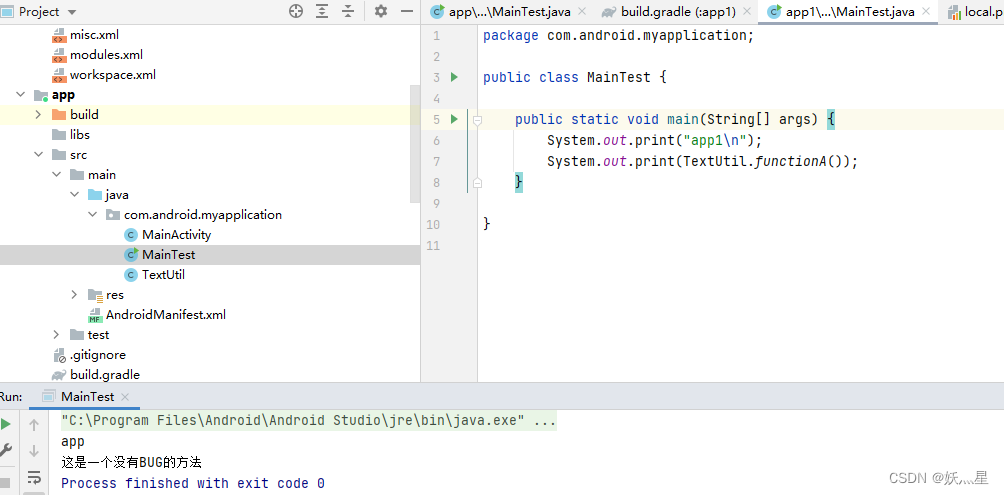Click the MainTest icon in the project tree

(x=131, y=254)
